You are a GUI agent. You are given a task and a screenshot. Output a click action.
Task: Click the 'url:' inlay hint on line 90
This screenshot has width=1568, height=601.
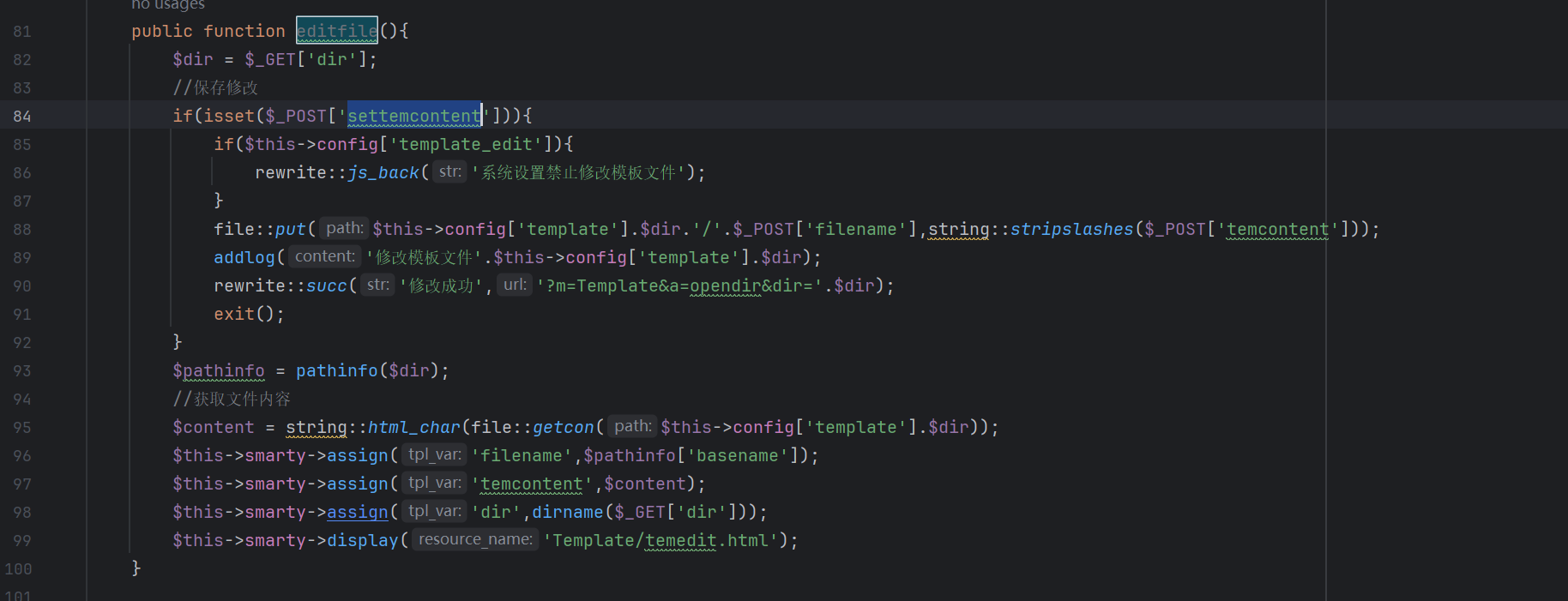pyautogui.click(x=515, y=285)
